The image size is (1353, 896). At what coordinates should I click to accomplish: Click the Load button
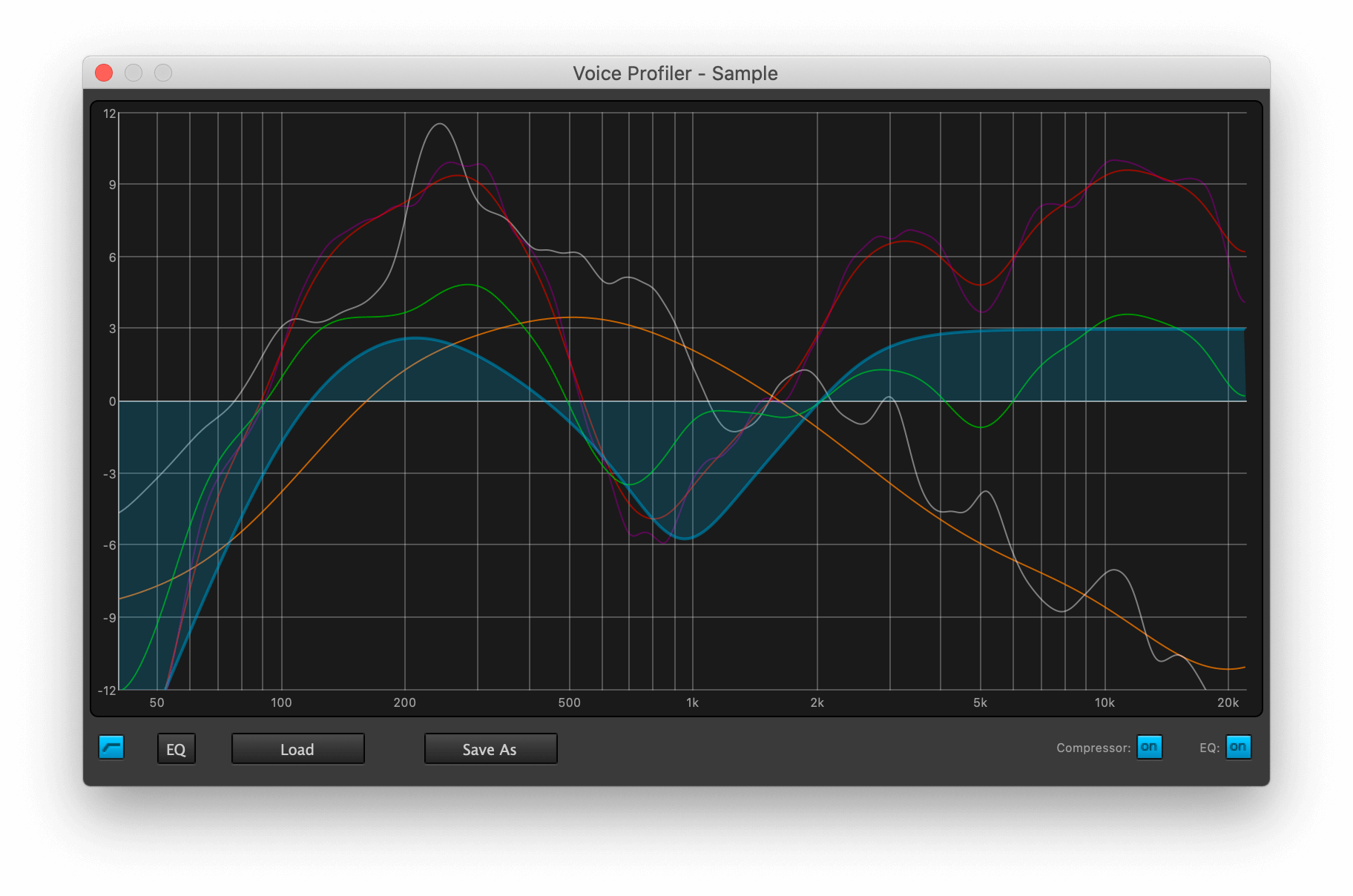tap(297, 748)
